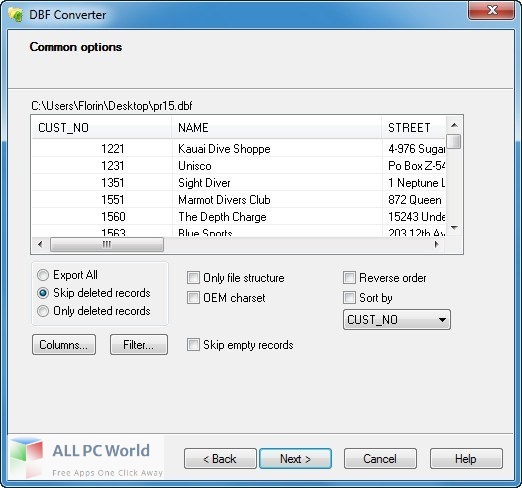This screenshot has height=488, width=522.
Task: Click the DBF Converter title bar icon
Action: point(16,15)
